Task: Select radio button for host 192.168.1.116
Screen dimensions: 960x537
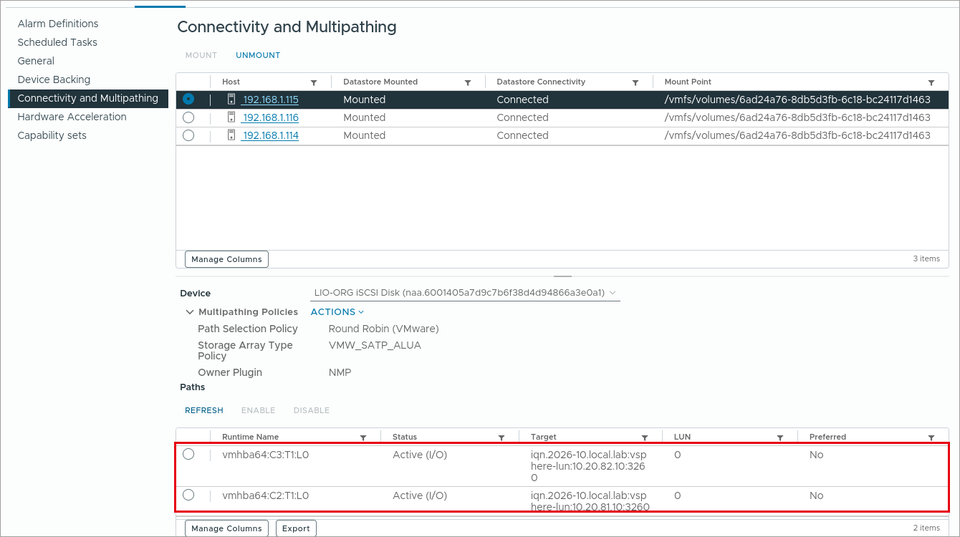Action: [x=189, y=117]
